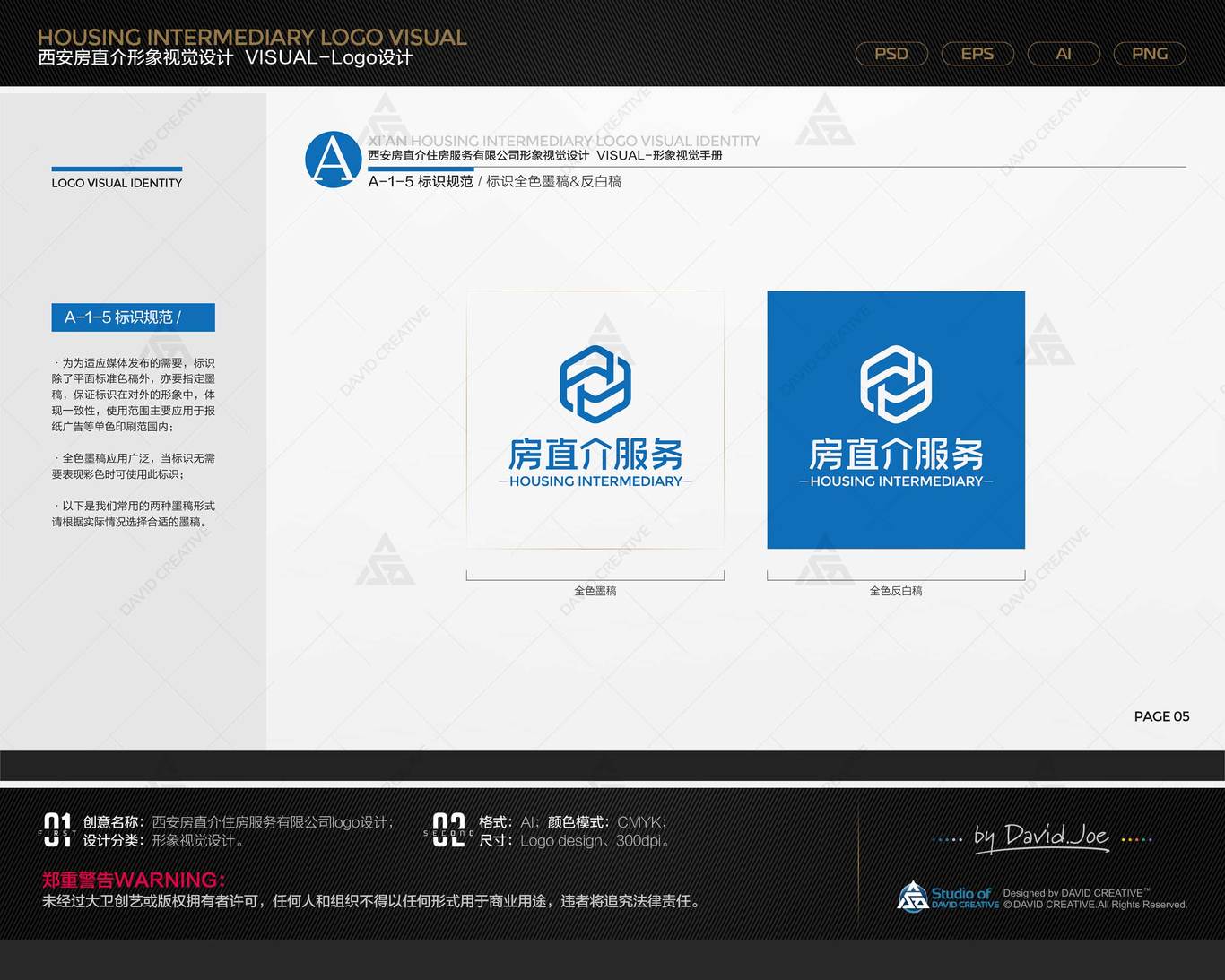
Task: Click white 'HOUSING INTERMEDIARY' text on blue card
Action: tap(896, 481)
